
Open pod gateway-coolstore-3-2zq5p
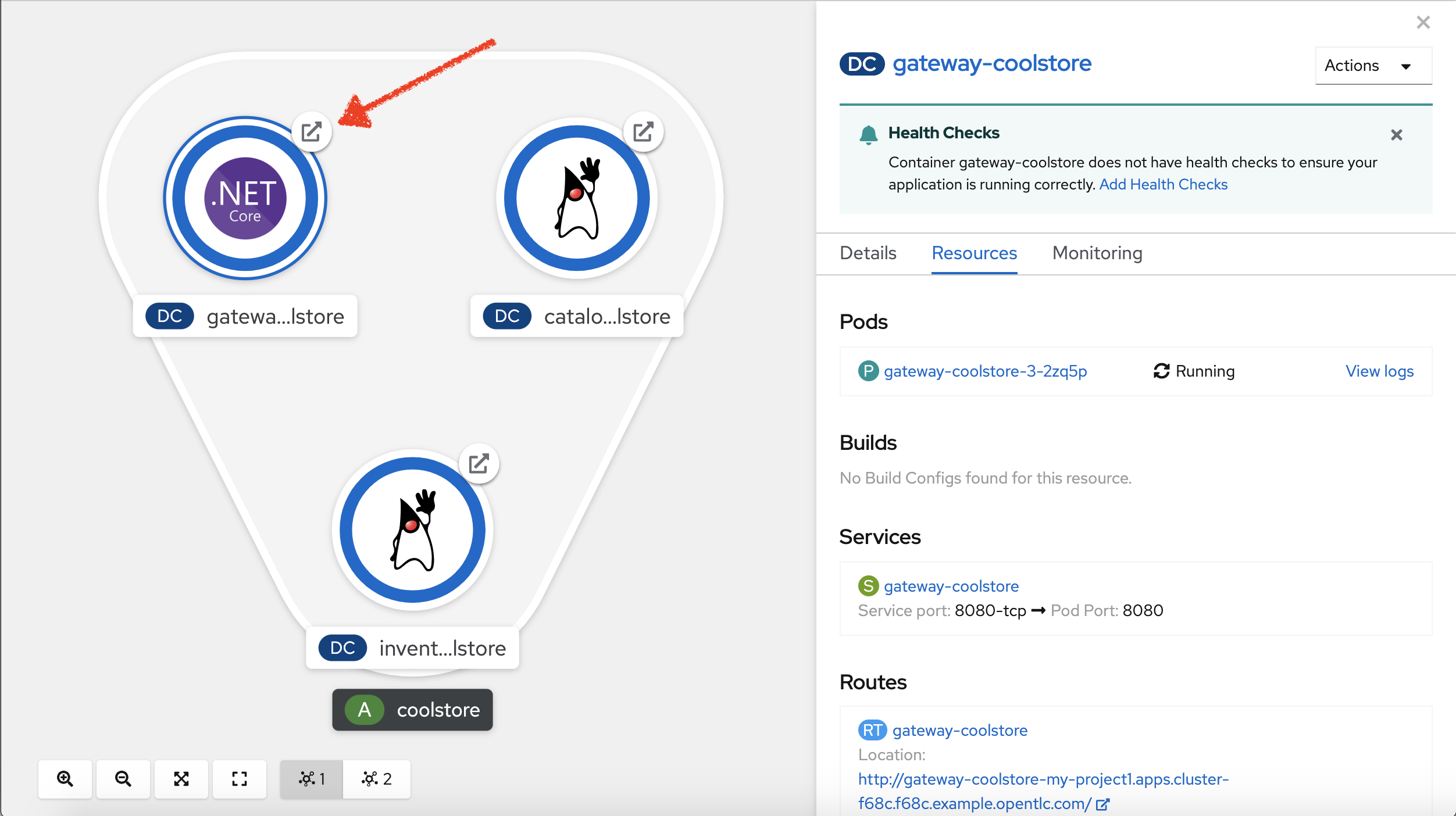pos(986,371)
